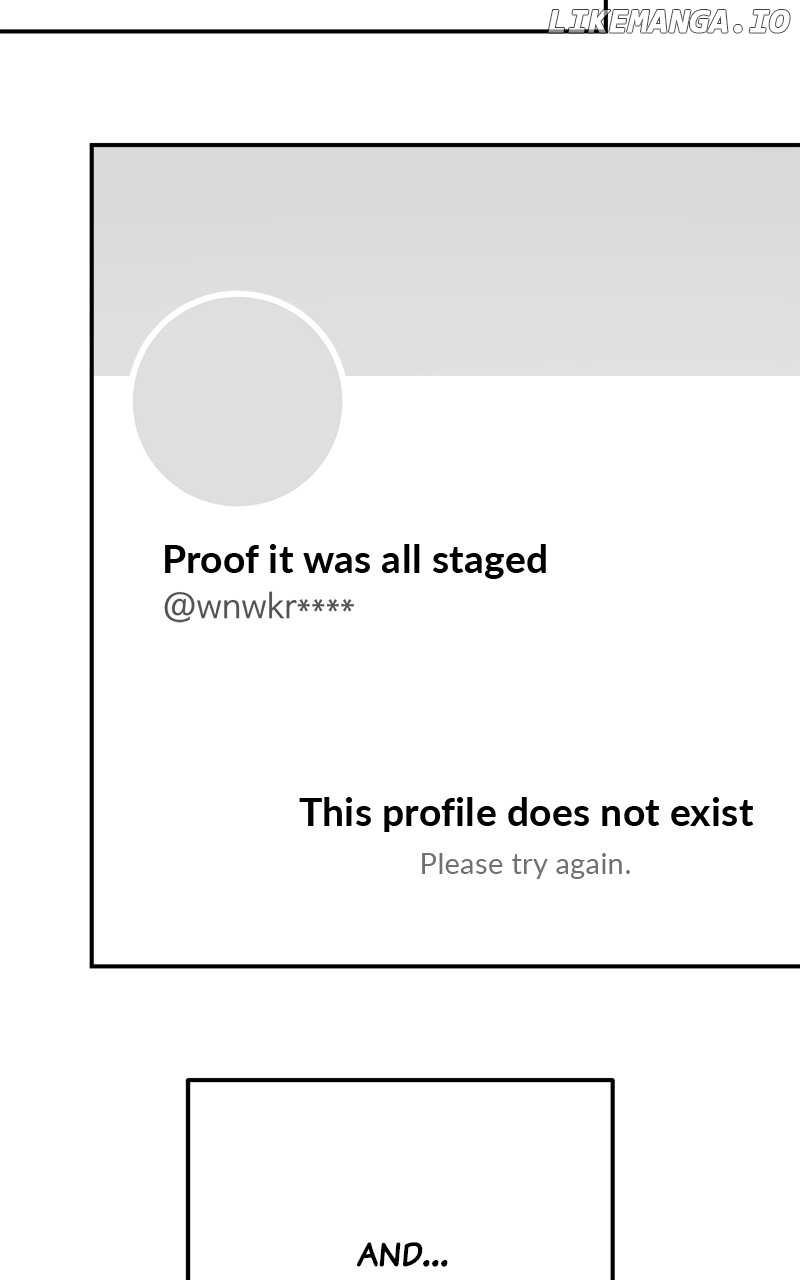Click the "Please try again." message
Viewport: 800px width, 1280px height.
coord(525,864)
